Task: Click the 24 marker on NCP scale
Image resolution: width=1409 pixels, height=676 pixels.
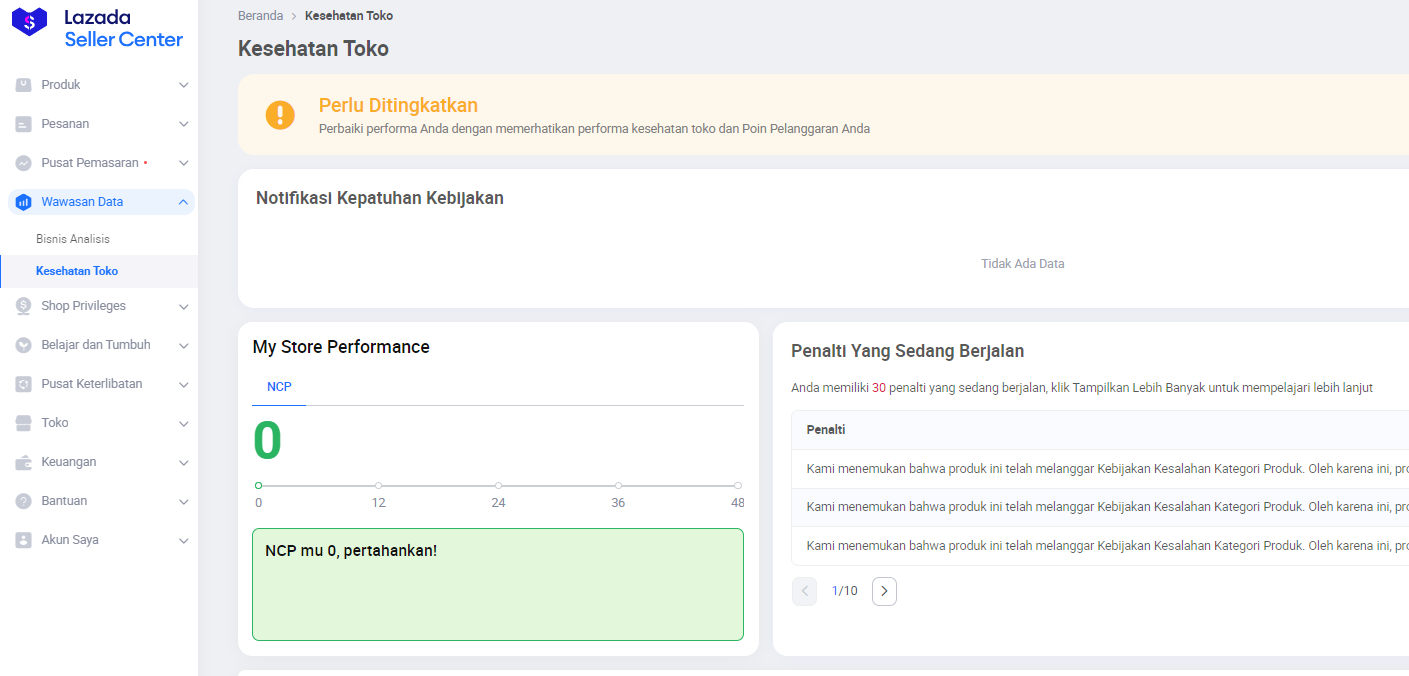Action: pos(498,486)
